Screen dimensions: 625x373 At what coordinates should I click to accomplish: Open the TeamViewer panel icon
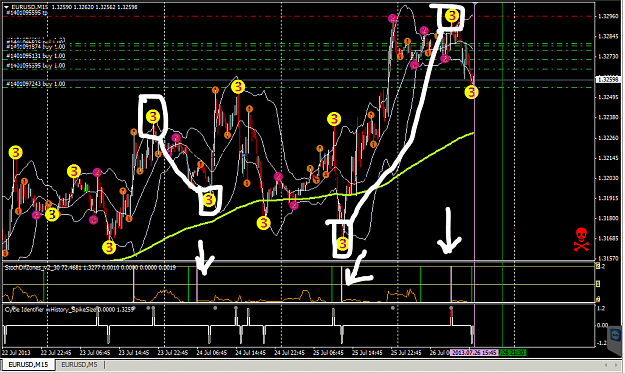click(615, 335)
